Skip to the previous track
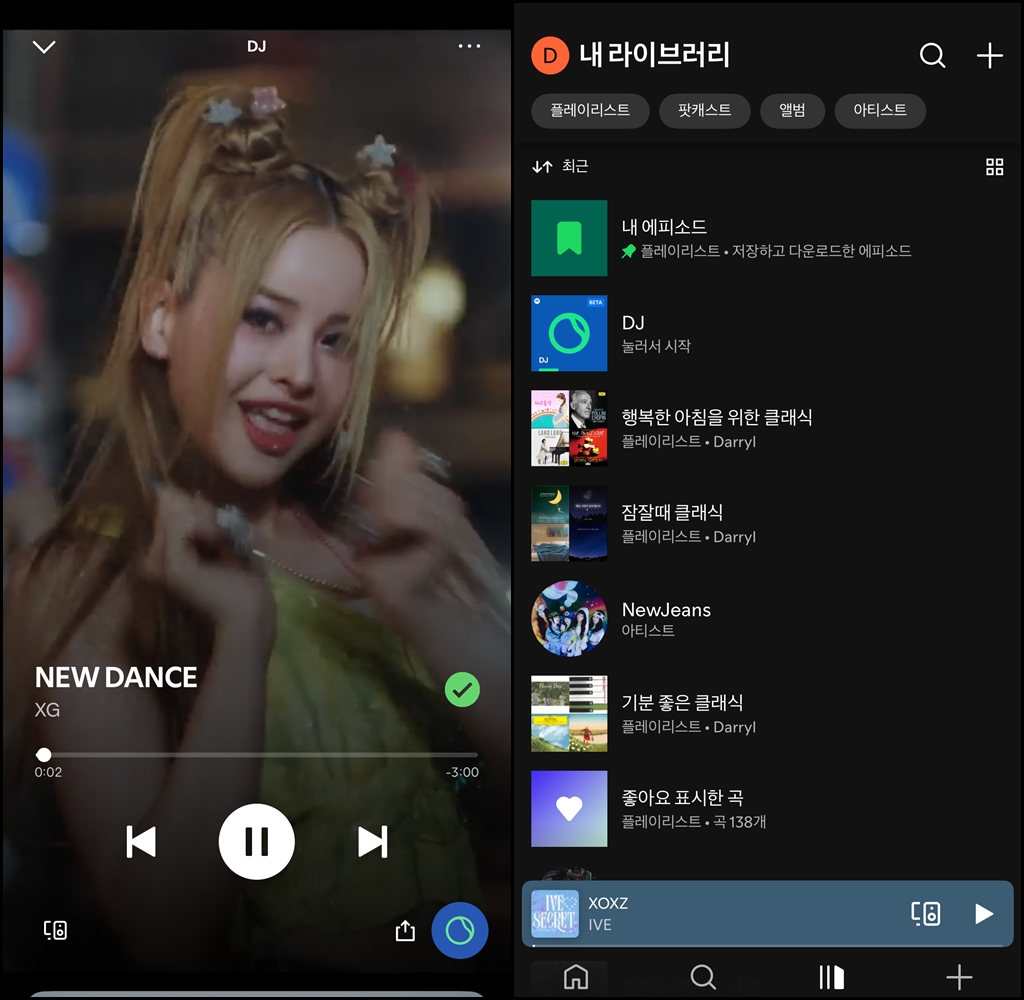 tap(140, 841)
